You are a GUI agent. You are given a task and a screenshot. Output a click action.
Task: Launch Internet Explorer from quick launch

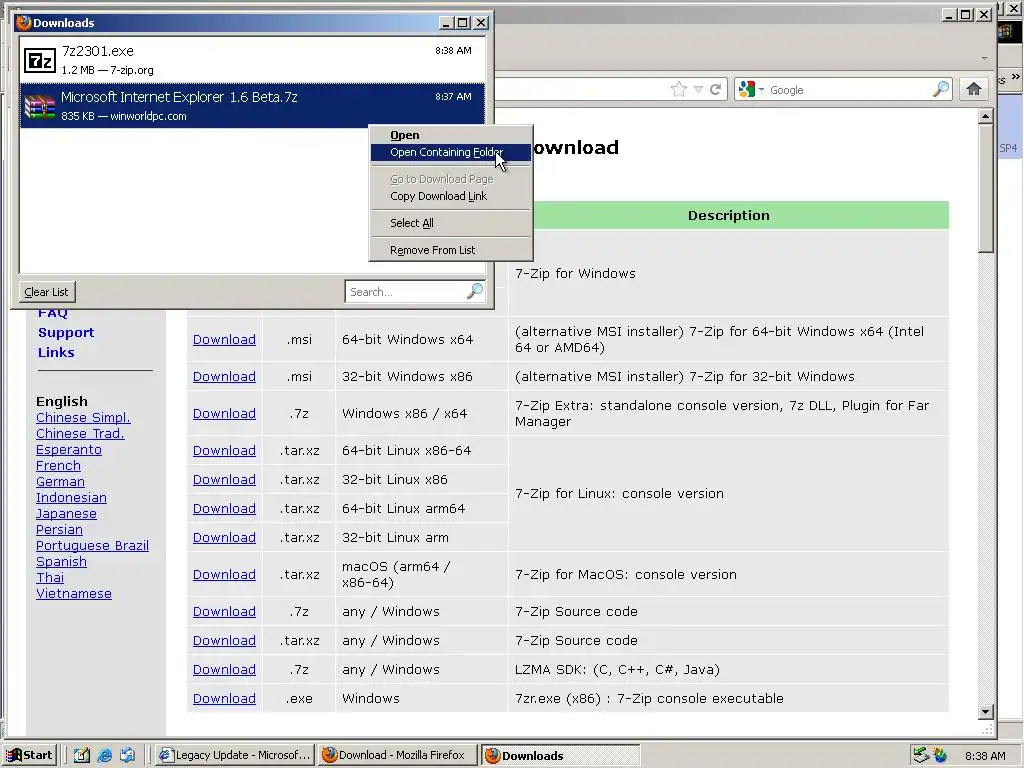(104, 755)
